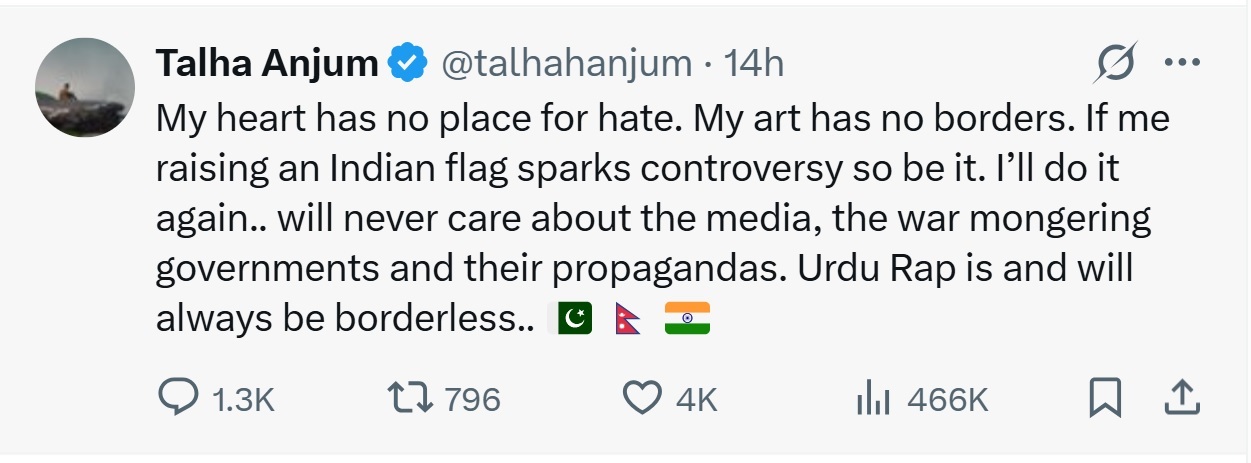Click the India flag emoji

click(x=687, y=318)
